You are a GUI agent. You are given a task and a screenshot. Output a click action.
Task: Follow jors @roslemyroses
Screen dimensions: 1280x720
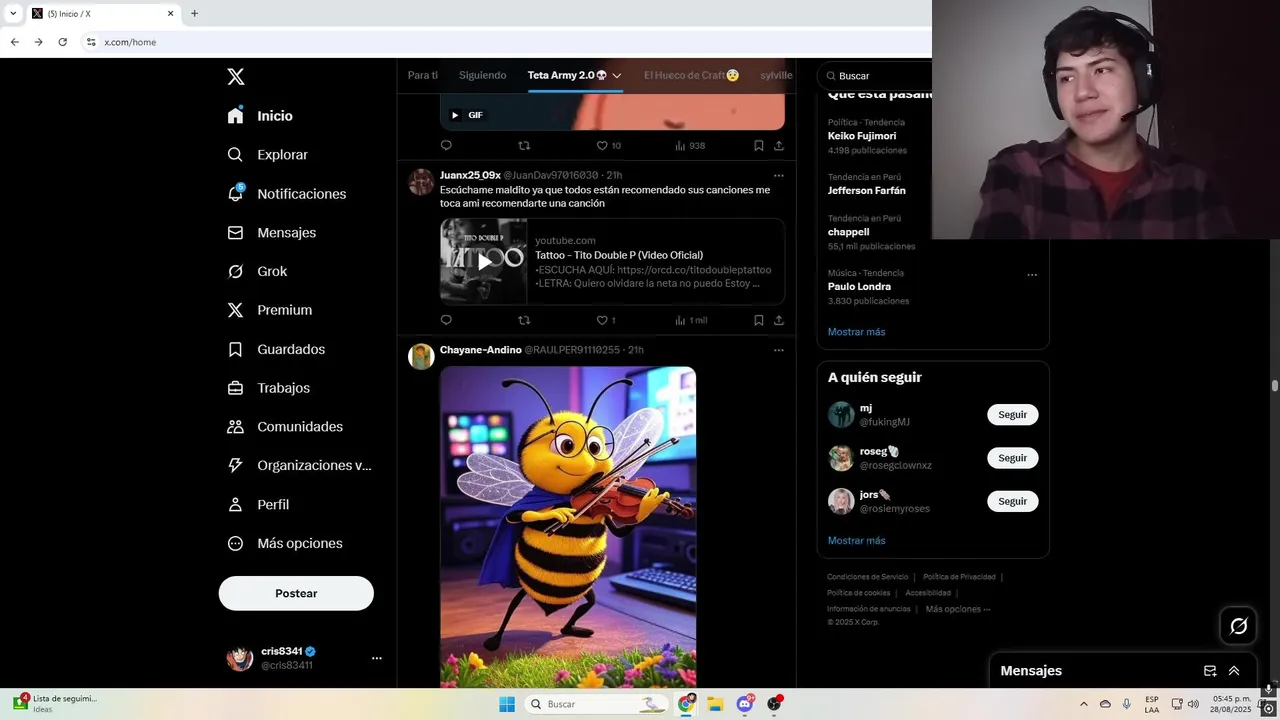tap(1012, 501)
